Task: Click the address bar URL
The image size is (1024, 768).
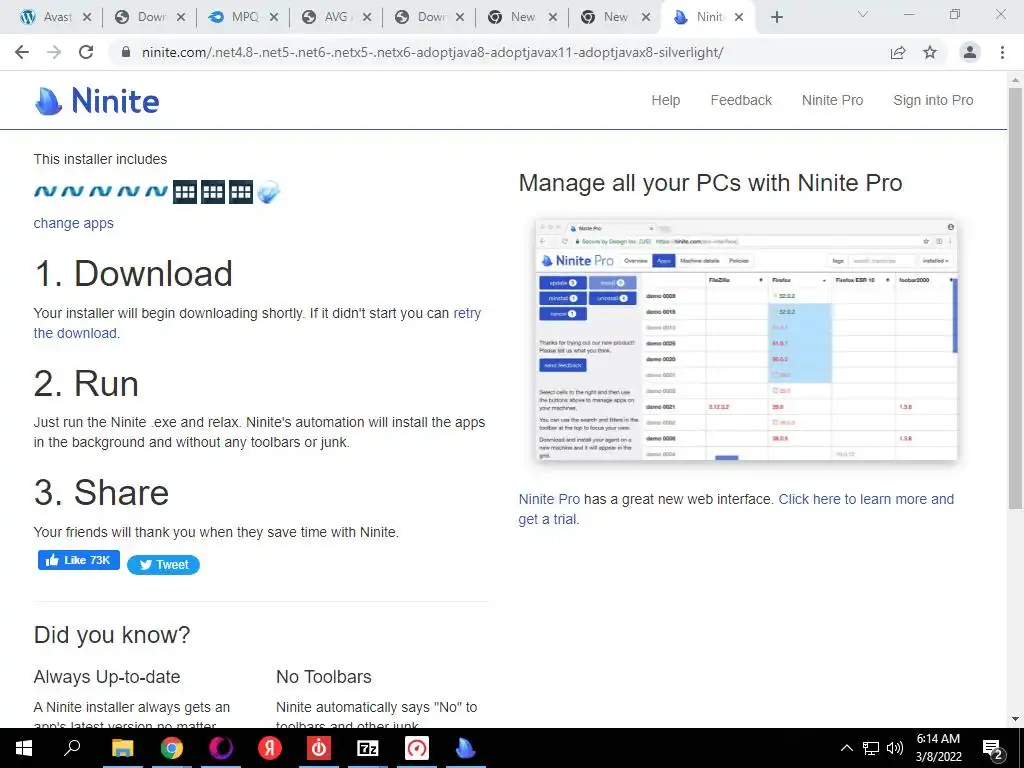Action: point(432,52)
